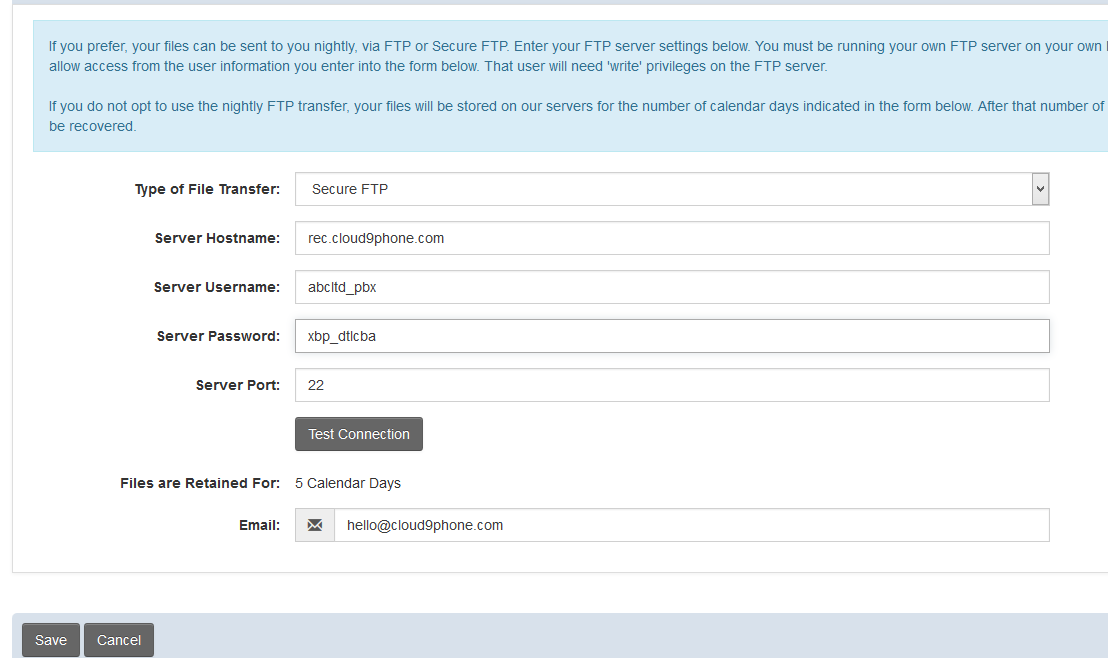Image resolution: width=1108 pixels, height=658 pixels.
Task: Click the 'Type of File Transfer:' label
Action: (x=207, y=189)
